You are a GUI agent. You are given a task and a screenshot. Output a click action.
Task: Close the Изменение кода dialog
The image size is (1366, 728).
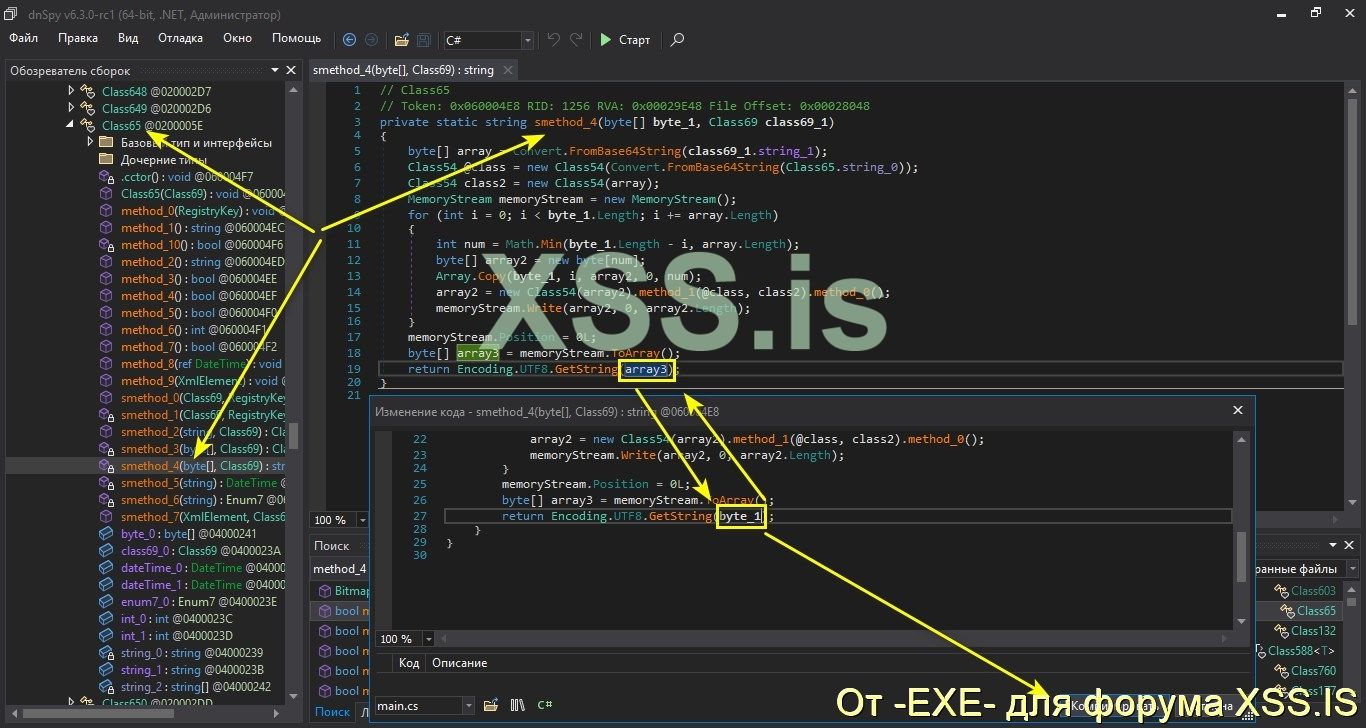click(x=1238, y=410)
